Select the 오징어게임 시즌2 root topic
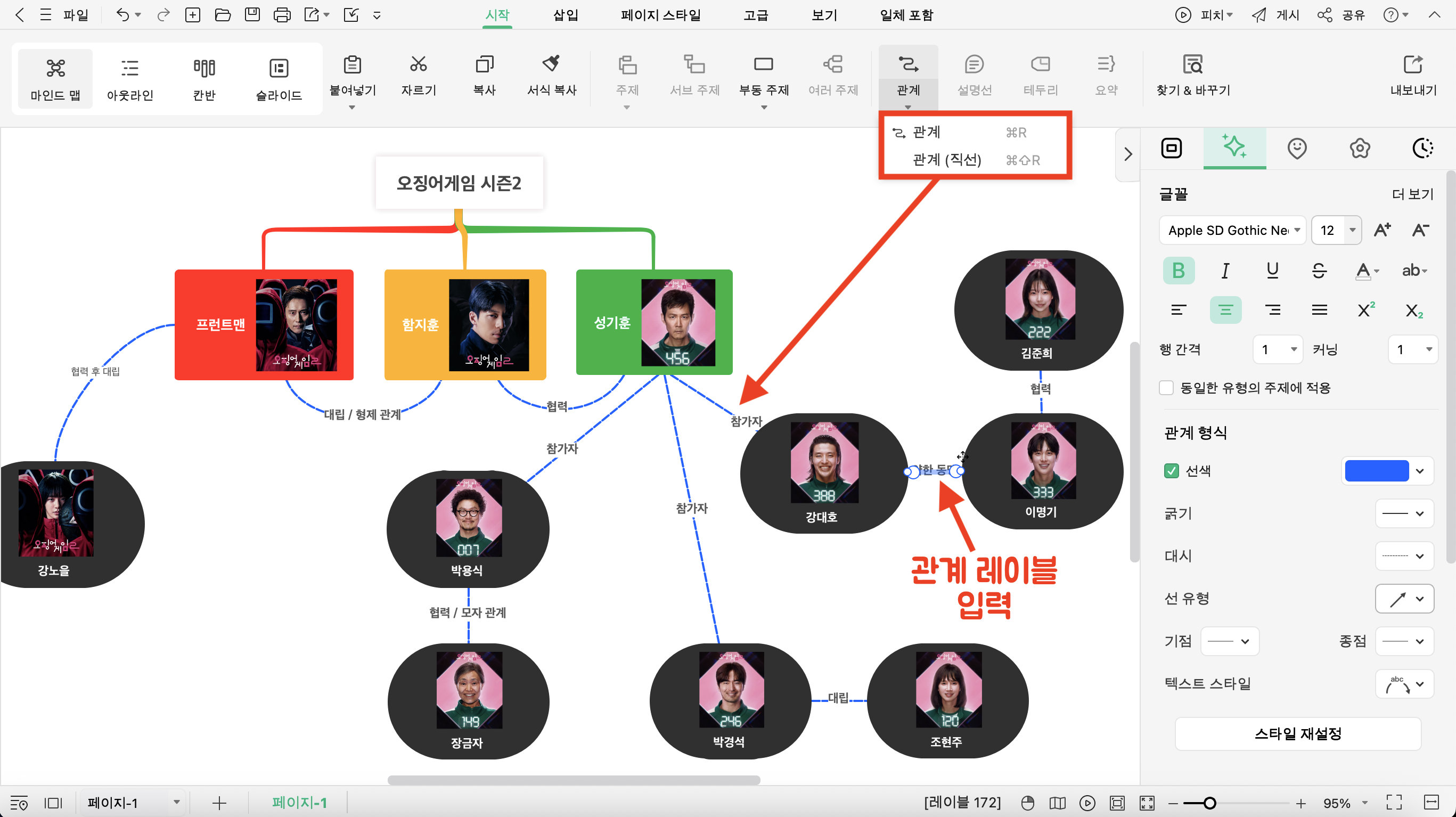 tap(459, 183)
